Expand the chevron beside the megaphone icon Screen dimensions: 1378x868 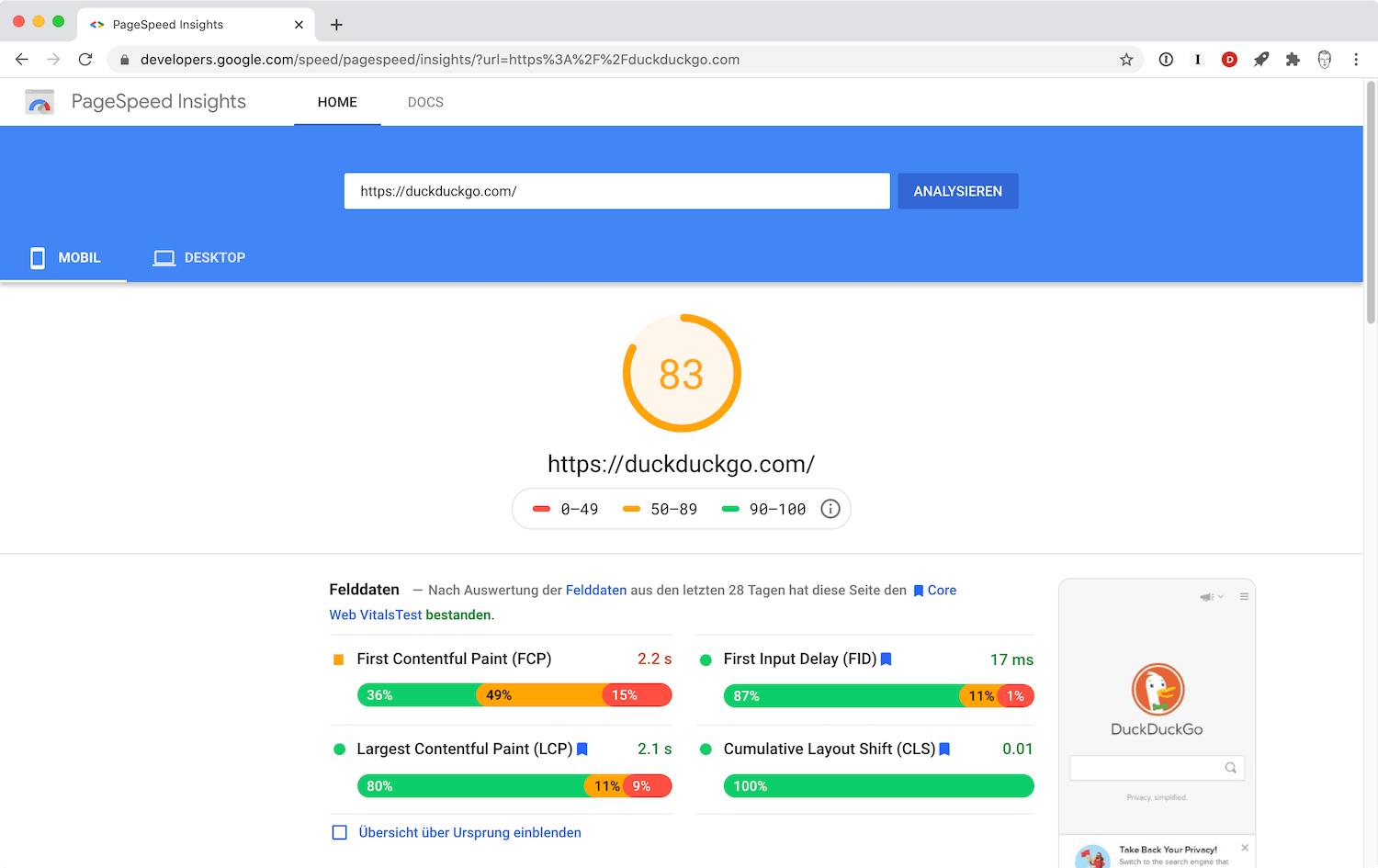tap(1221, 596)
